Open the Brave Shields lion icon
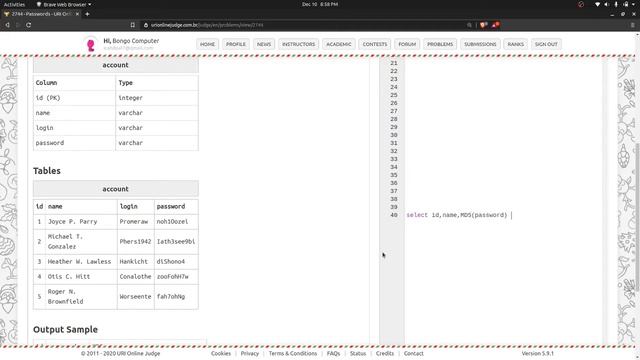This screenshot has height=360, width=640. coord(484,25)
